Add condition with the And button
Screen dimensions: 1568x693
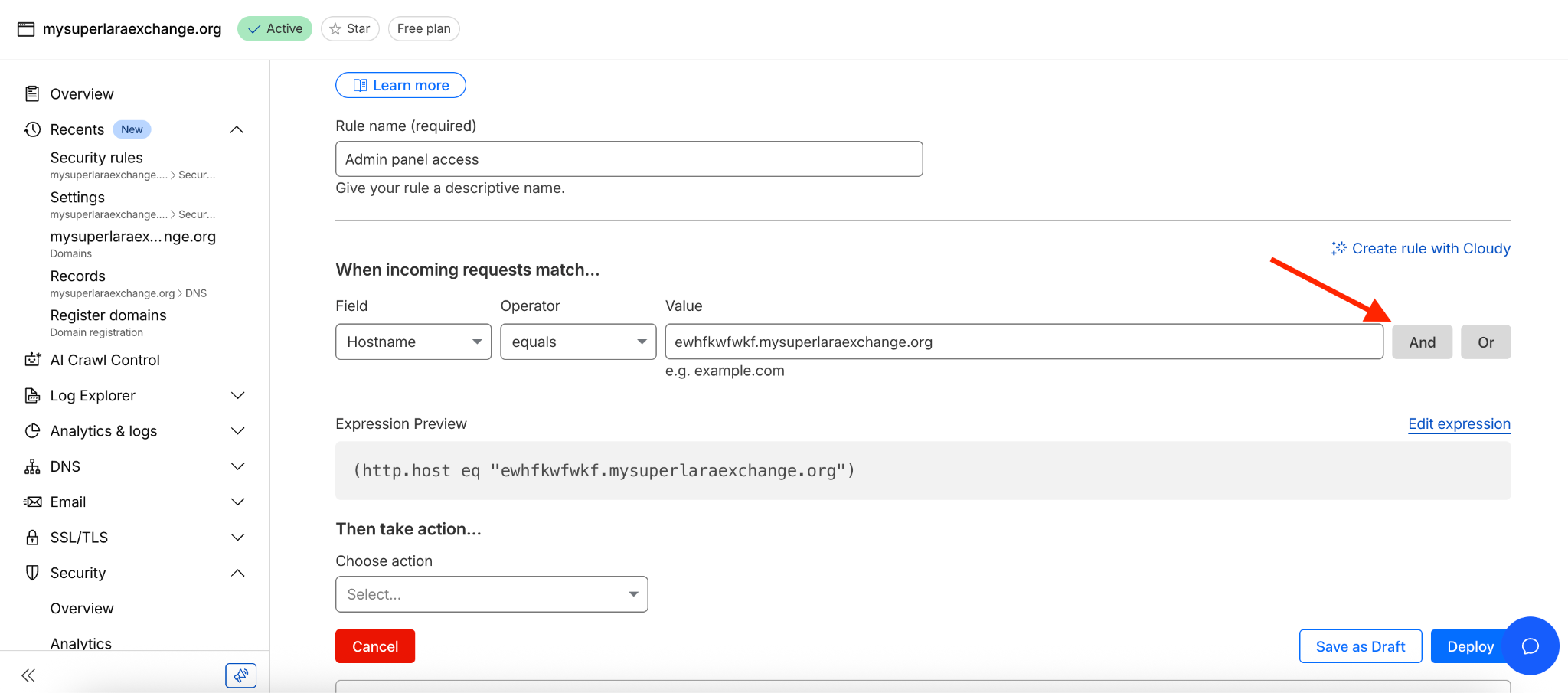(x=1422, y=342)
